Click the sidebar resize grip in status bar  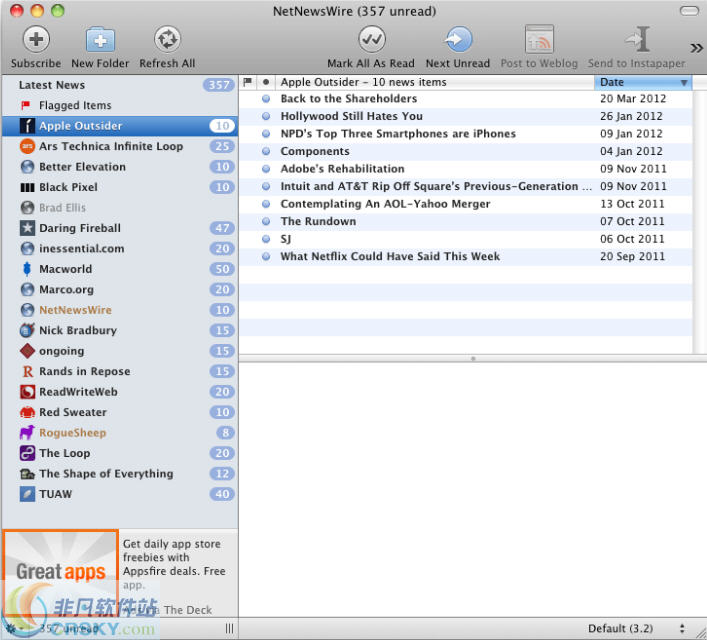point(230,629)
